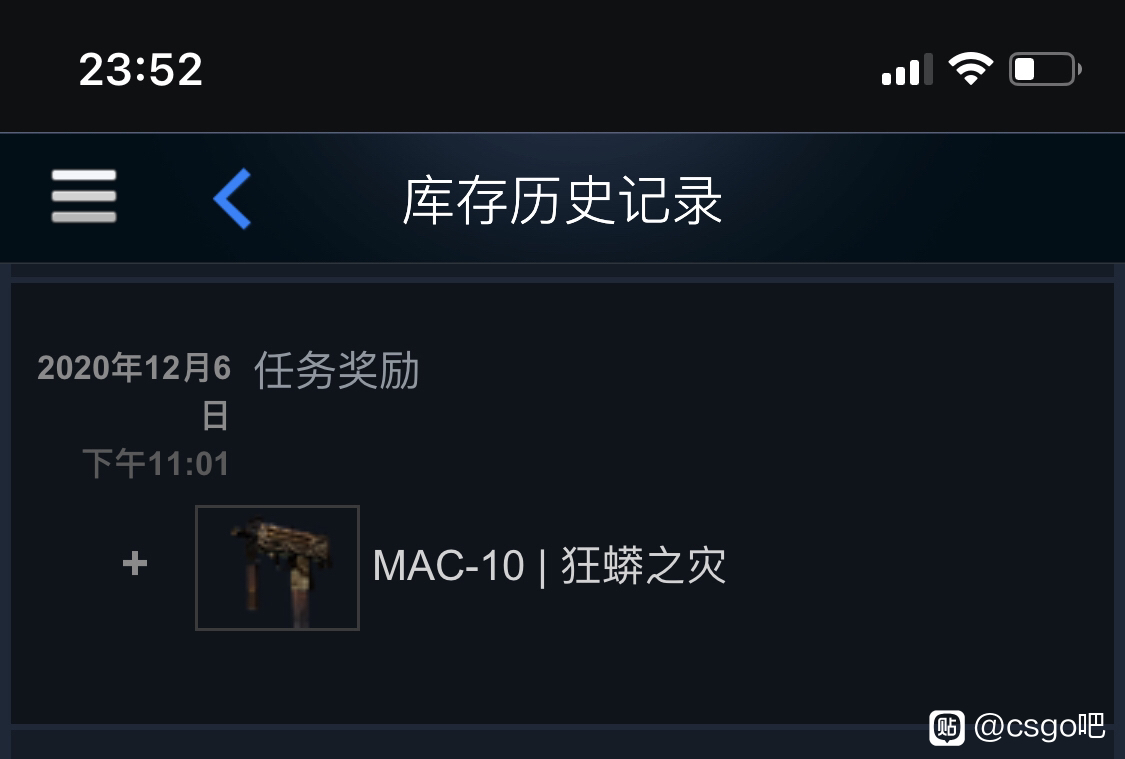Tap the 狂蟒之灾 skin name text

click(x=644, y=565)
